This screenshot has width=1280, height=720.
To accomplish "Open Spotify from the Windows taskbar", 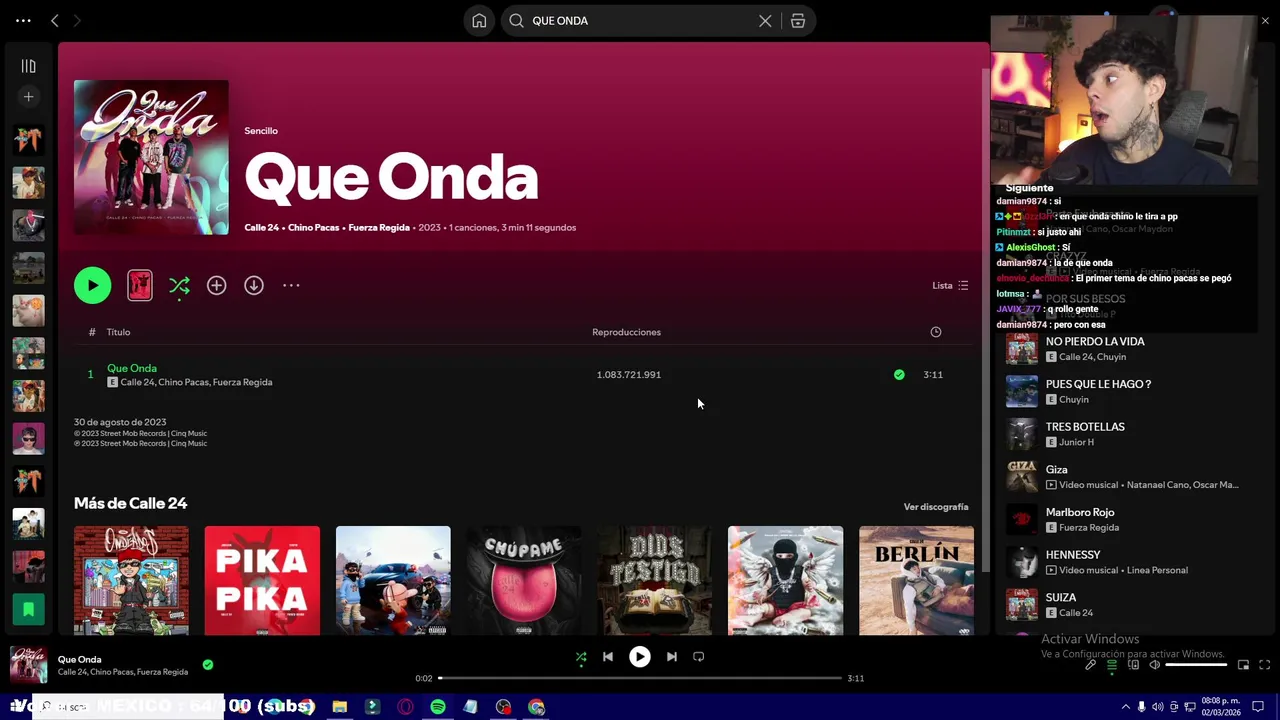I will (438, 707).
